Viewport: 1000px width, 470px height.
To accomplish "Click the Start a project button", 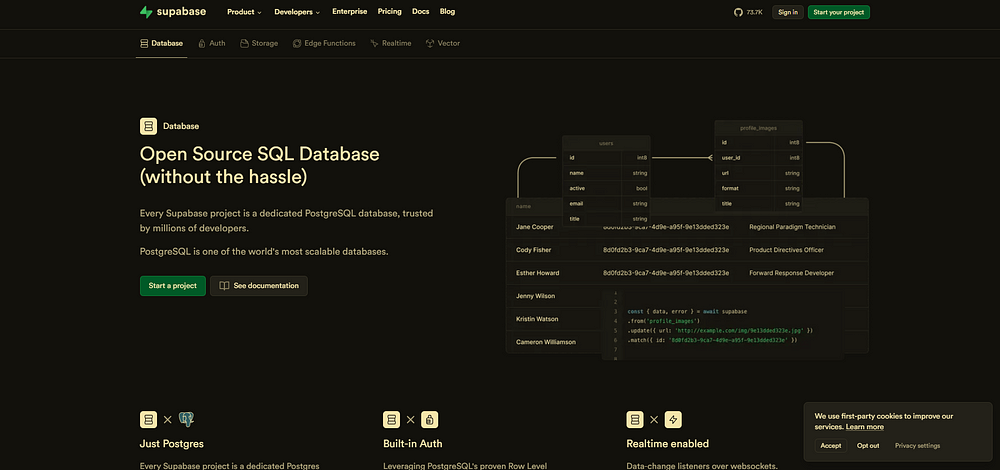I will tap(172, 286).
